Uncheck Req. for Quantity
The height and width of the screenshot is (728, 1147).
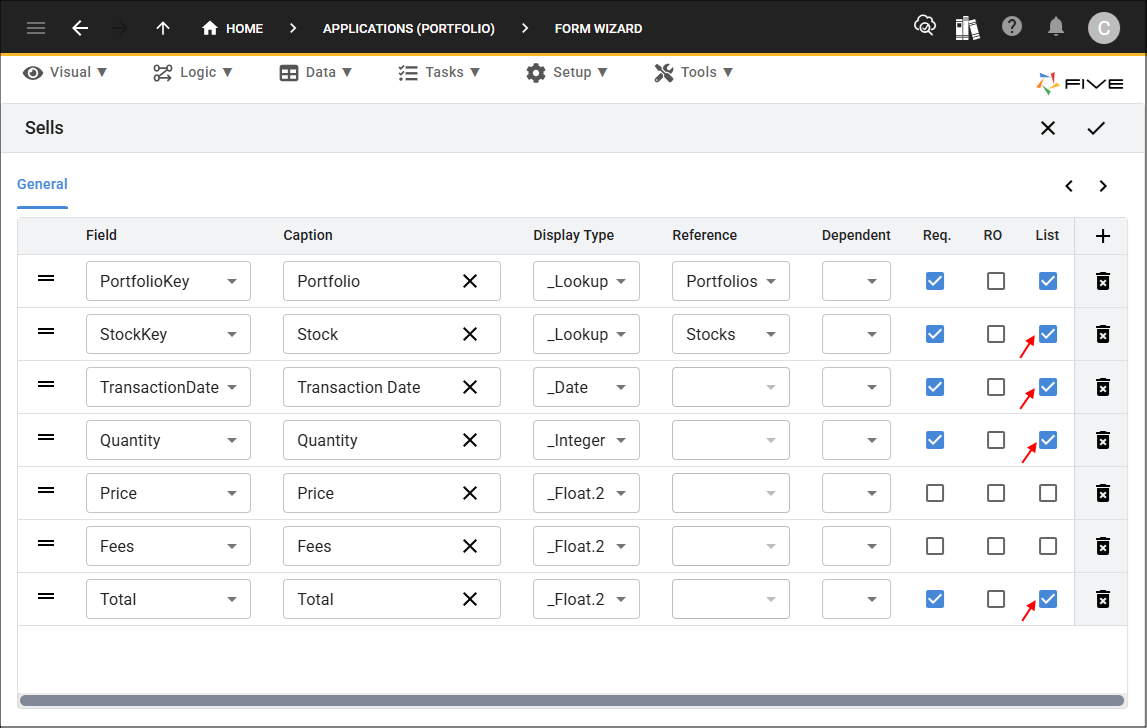tap(935, 440)
